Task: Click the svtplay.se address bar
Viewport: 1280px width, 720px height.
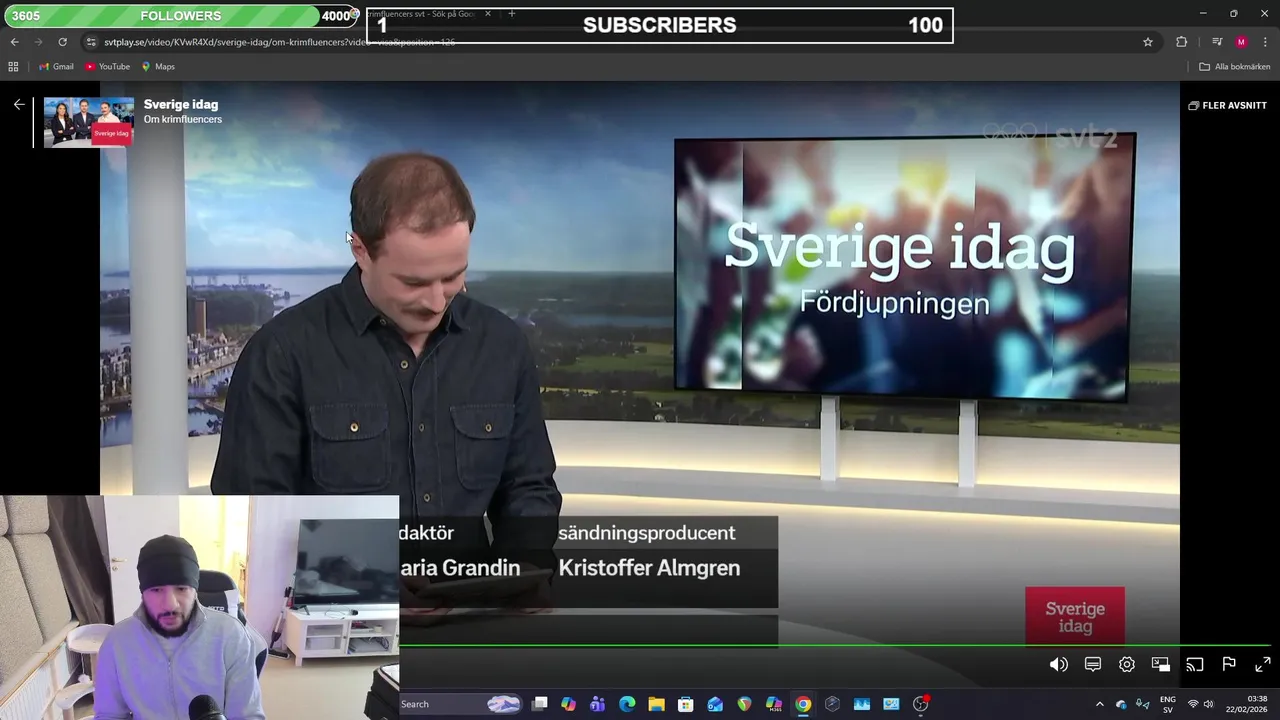Action: coord(620,42)
